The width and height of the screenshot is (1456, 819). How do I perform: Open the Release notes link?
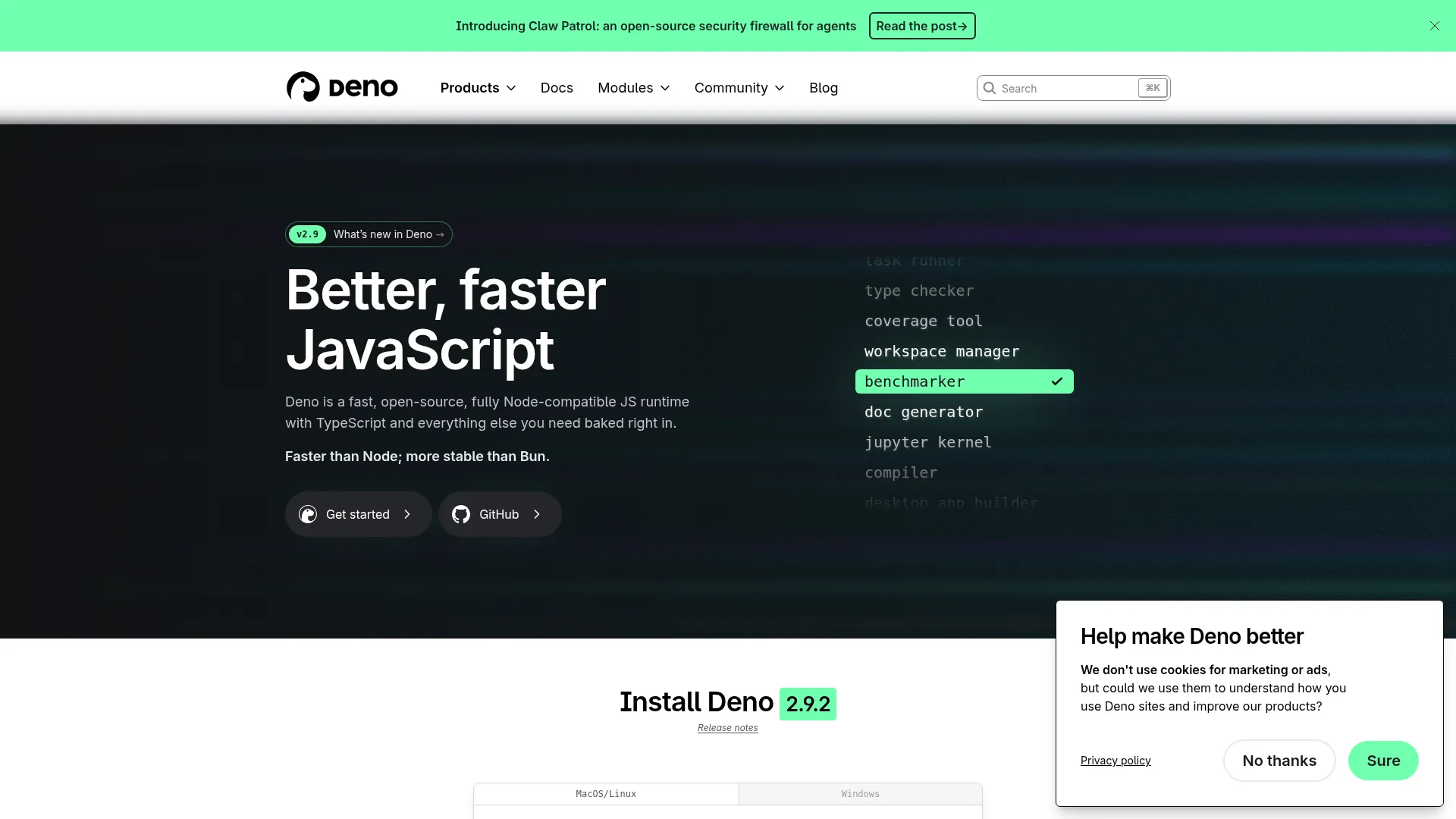point(728,728)
